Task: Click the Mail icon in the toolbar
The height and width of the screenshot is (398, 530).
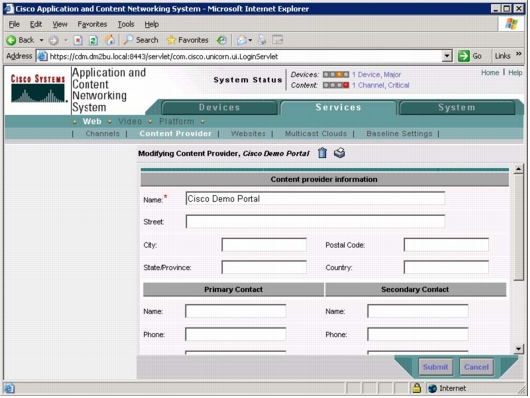Action: pos(241,40)
